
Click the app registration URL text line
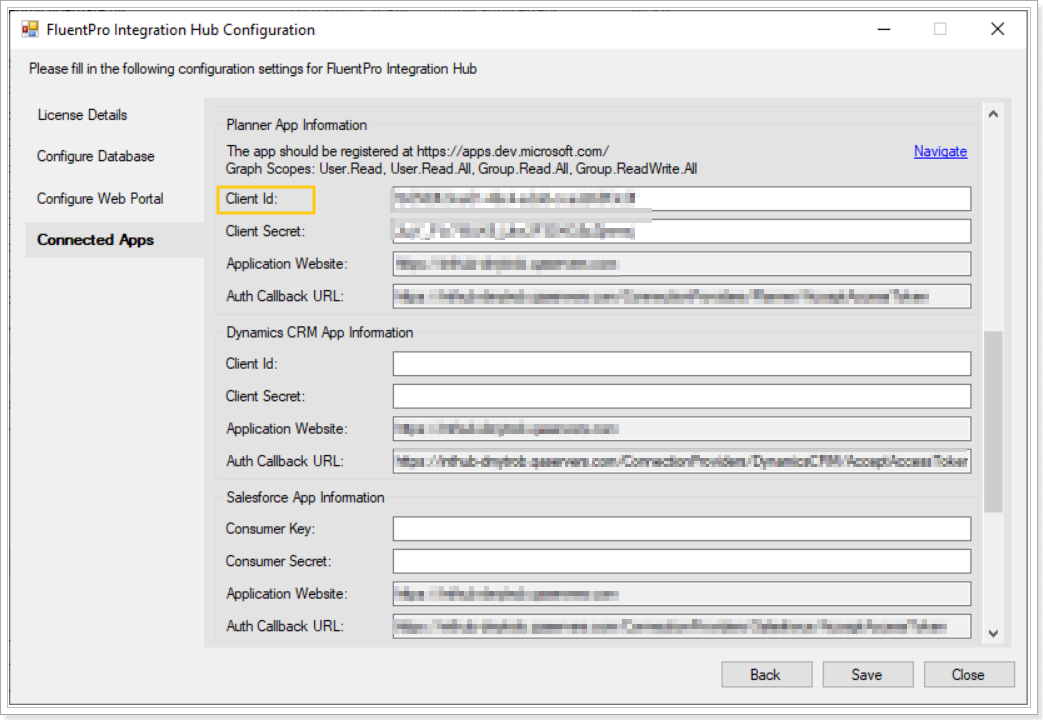(417, 151)
